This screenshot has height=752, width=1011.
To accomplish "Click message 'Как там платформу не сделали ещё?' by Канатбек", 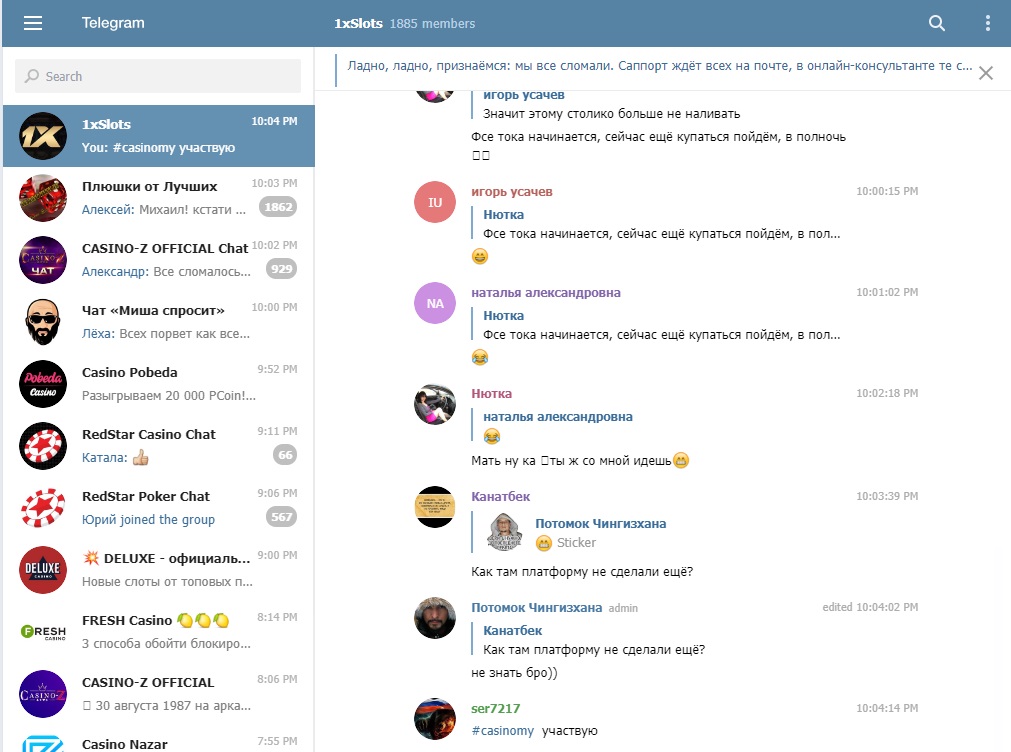I will [582, 571].
